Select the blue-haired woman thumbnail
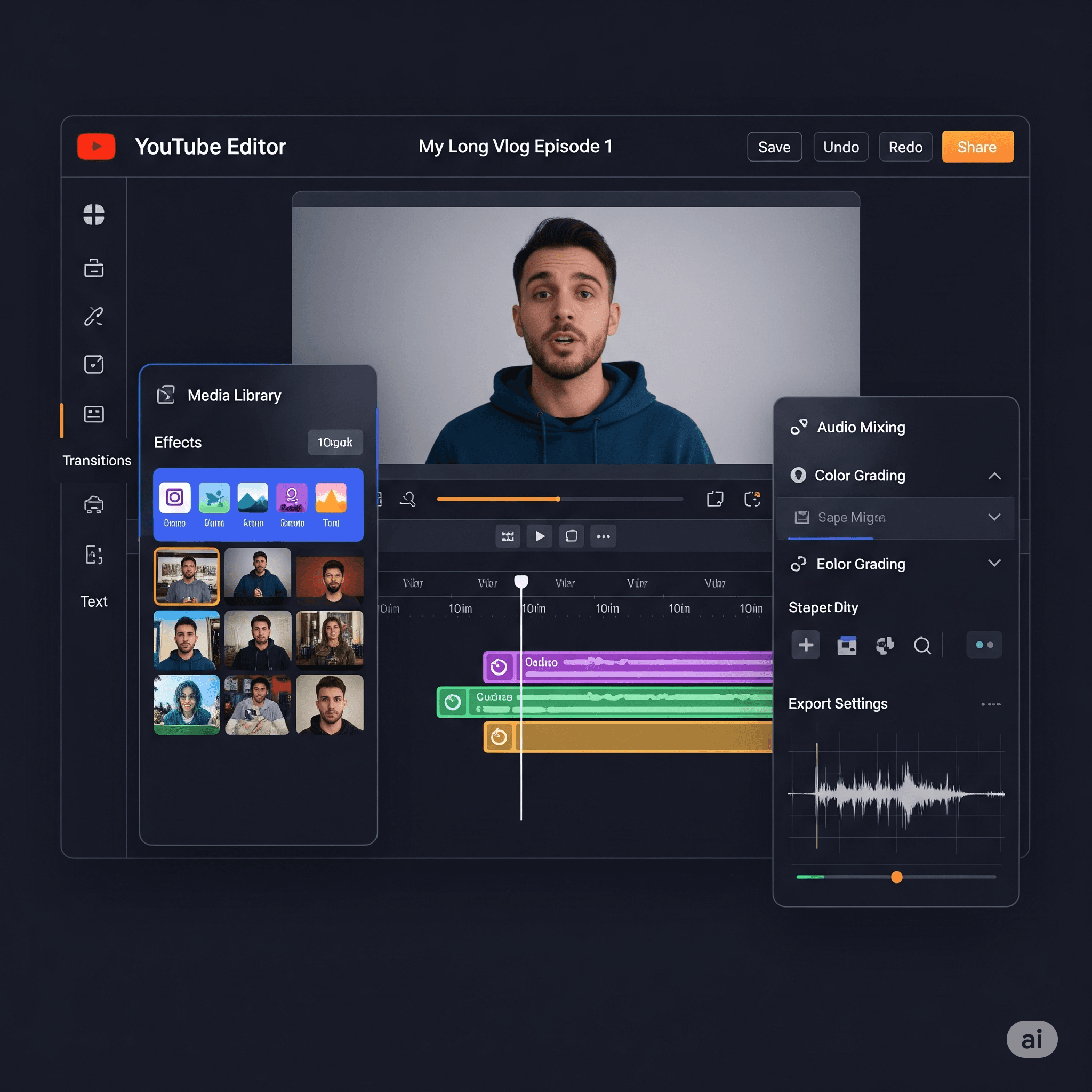1092x1092 pixels. coord(187,704)
